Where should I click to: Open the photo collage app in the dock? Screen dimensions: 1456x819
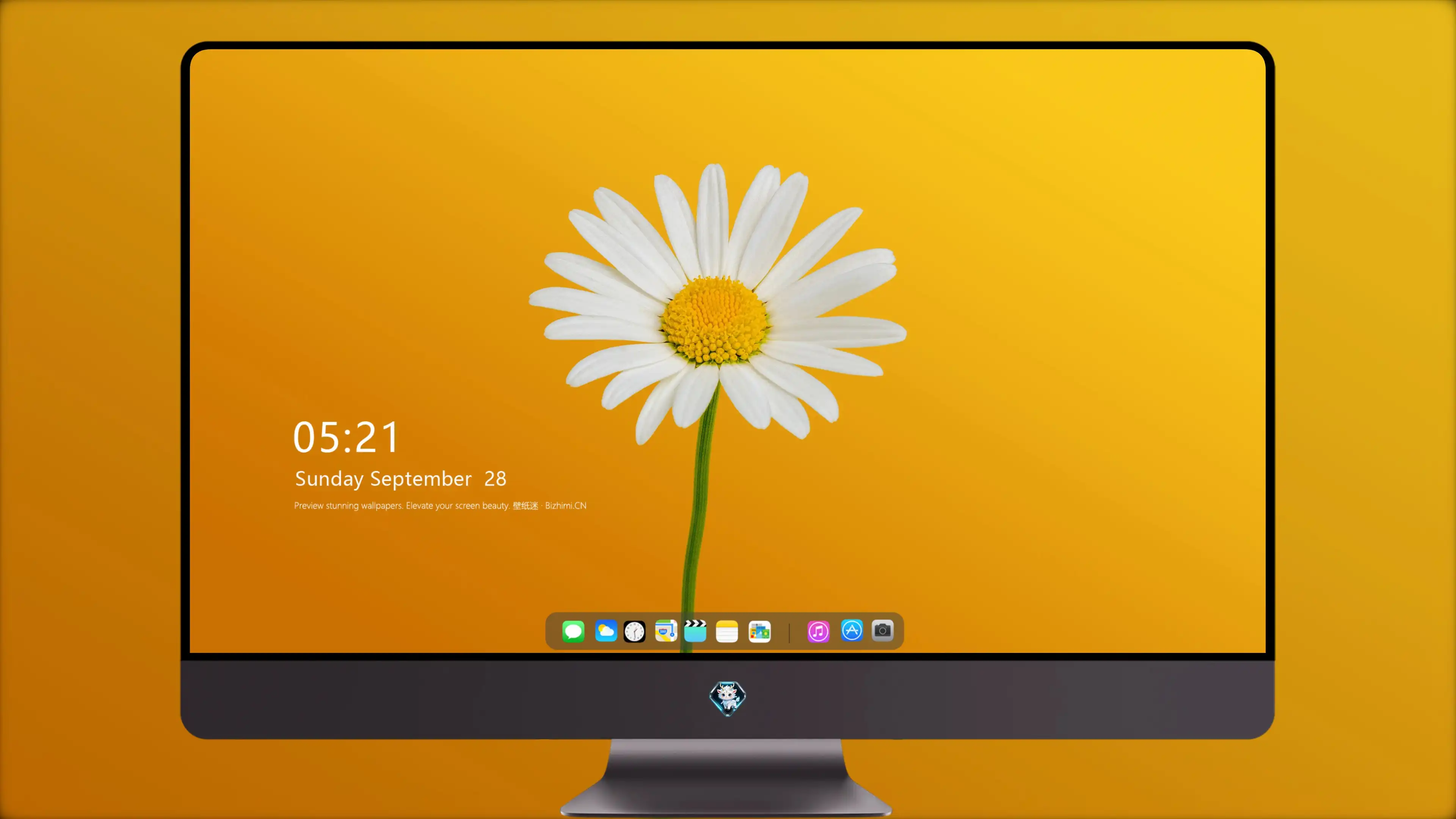click(759, 631)
